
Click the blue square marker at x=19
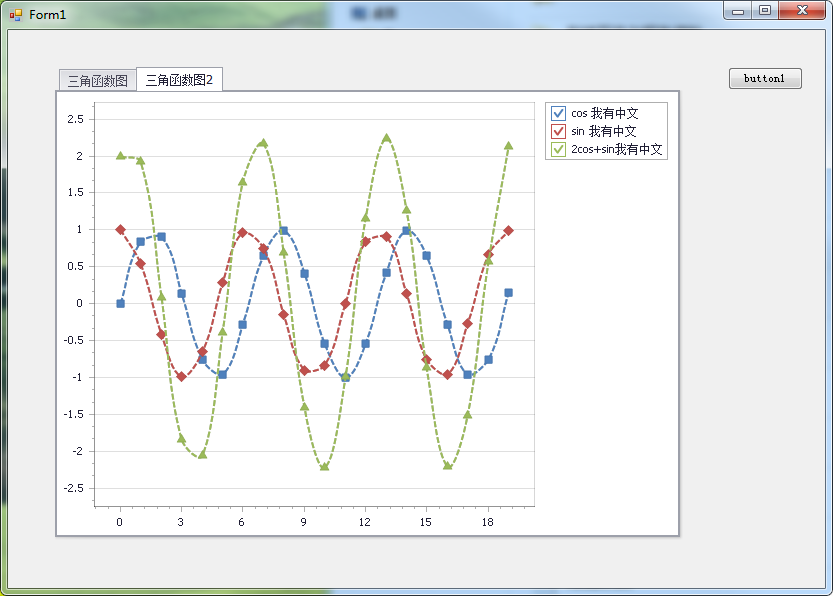click(x=508, y=293)
